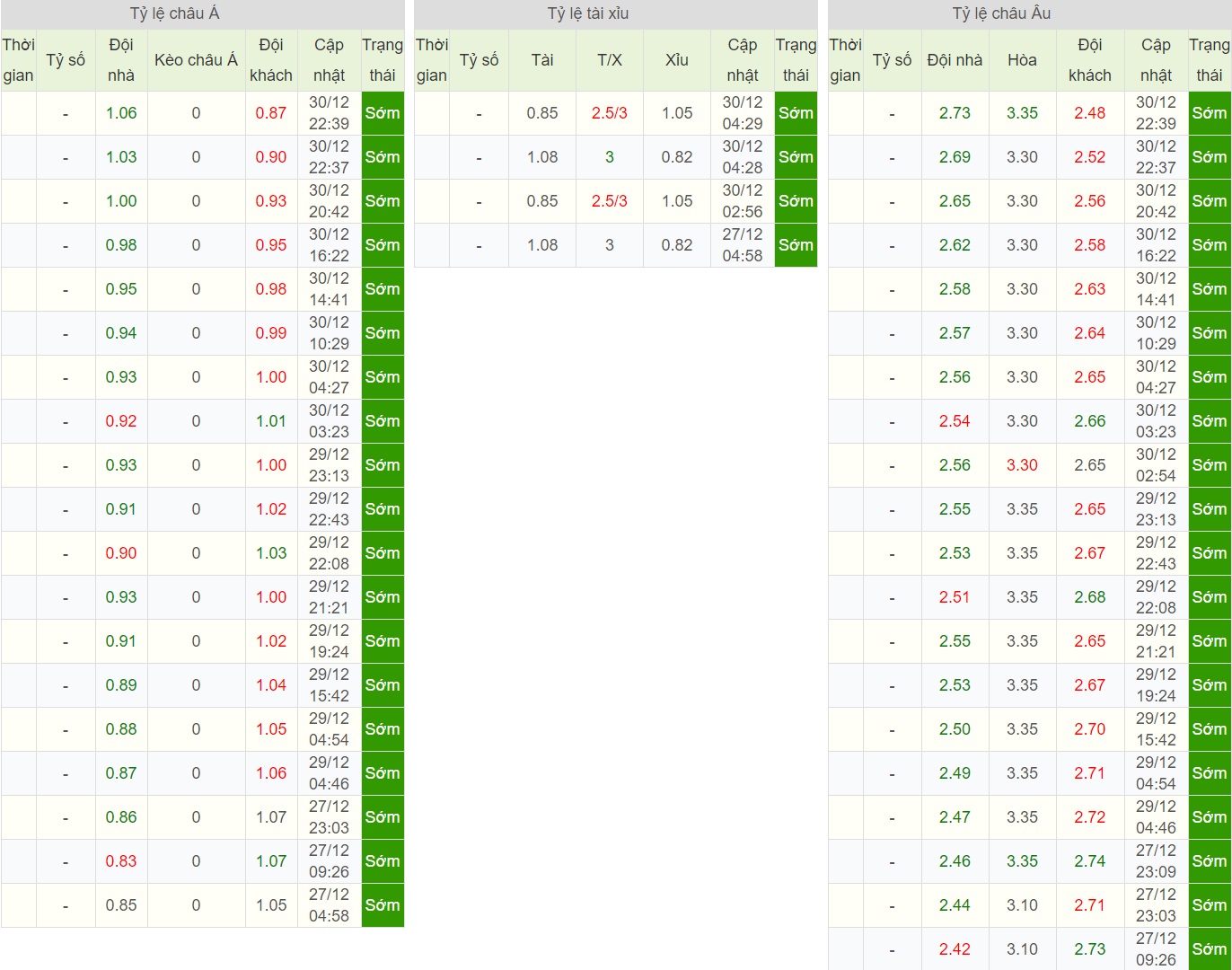
Task: Click over/under update time 27/12 04:58
Action: click(x=743, y=245)
